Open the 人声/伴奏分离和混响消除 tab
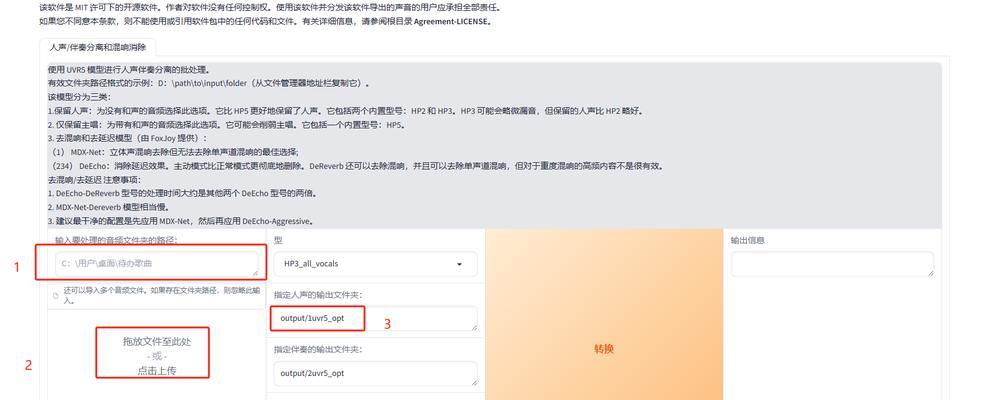Screen dimensions: 993x400 [x=98, y=47]
